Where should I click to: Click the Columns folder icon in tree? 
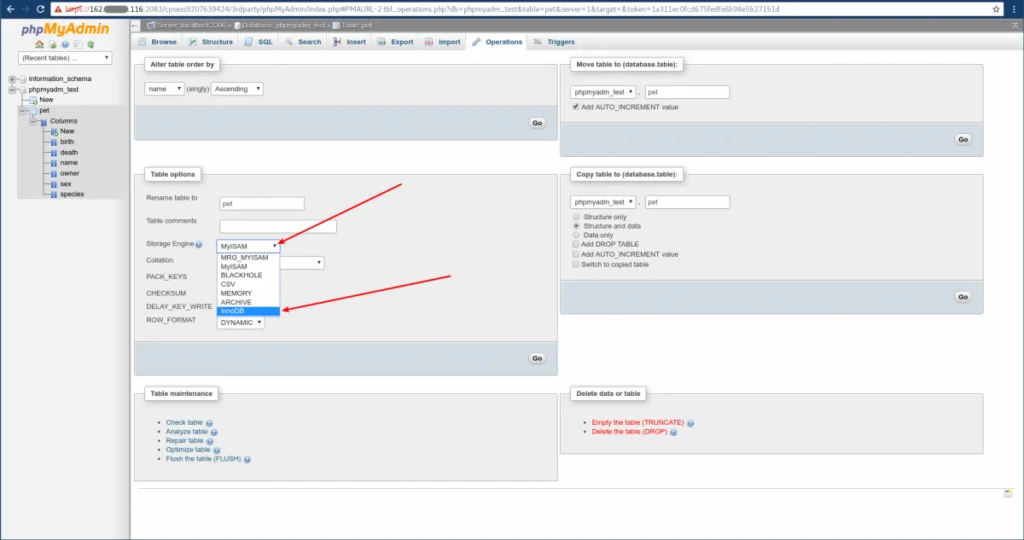(x=43, y=121)
